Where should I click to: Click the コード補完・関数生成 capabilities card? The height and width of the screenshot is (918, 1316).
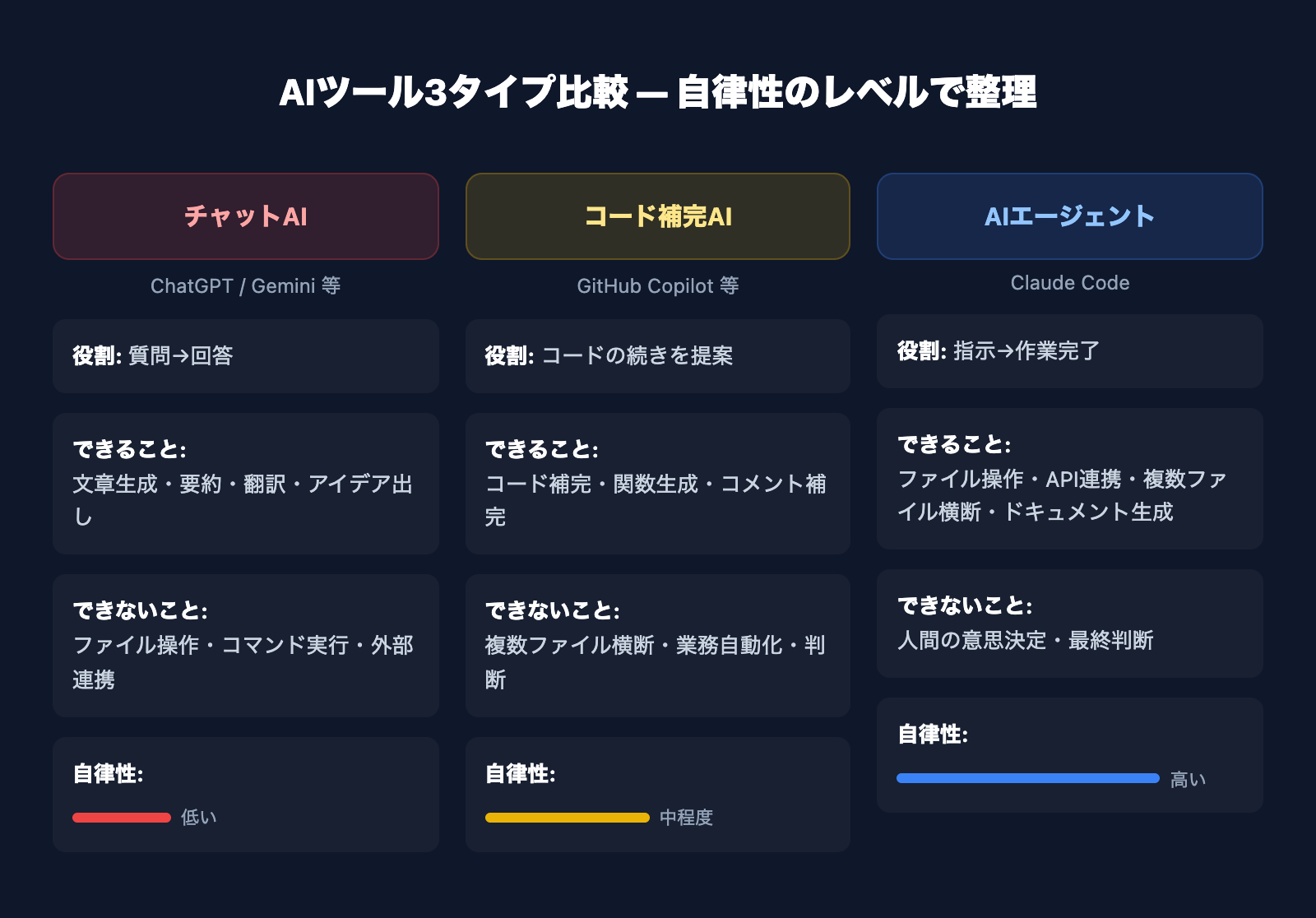click(658, 484)
